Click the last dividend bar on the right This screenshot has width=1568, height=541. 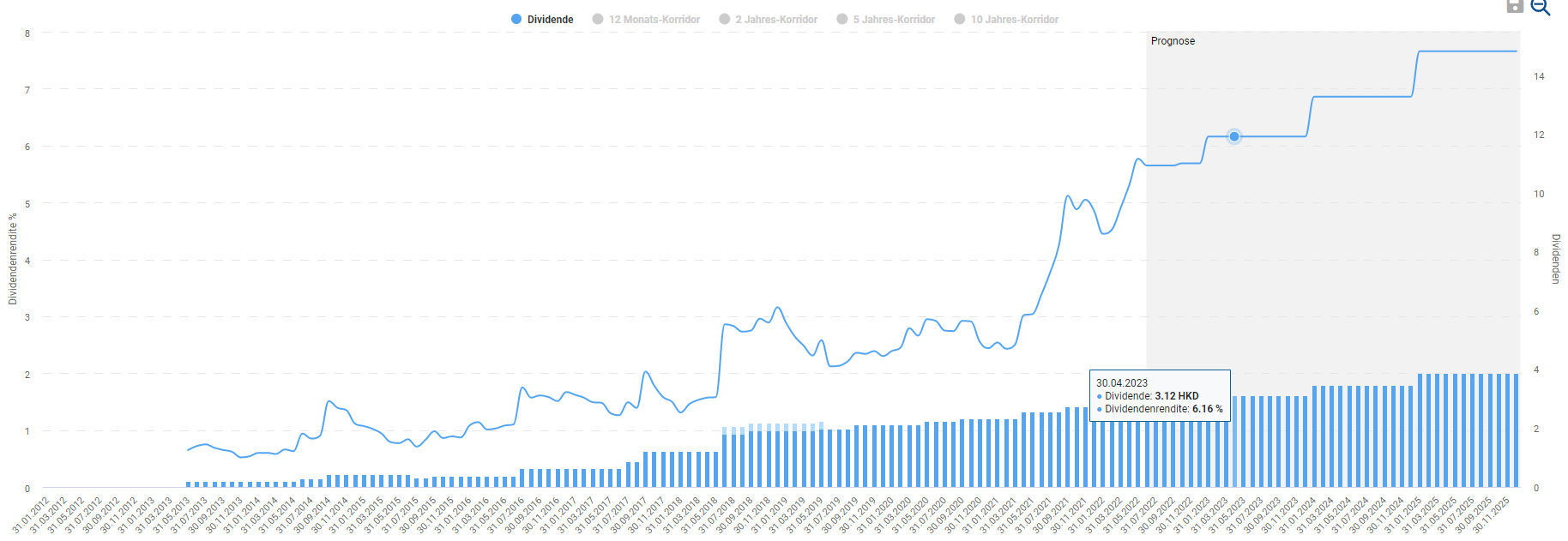(1516, 430)
